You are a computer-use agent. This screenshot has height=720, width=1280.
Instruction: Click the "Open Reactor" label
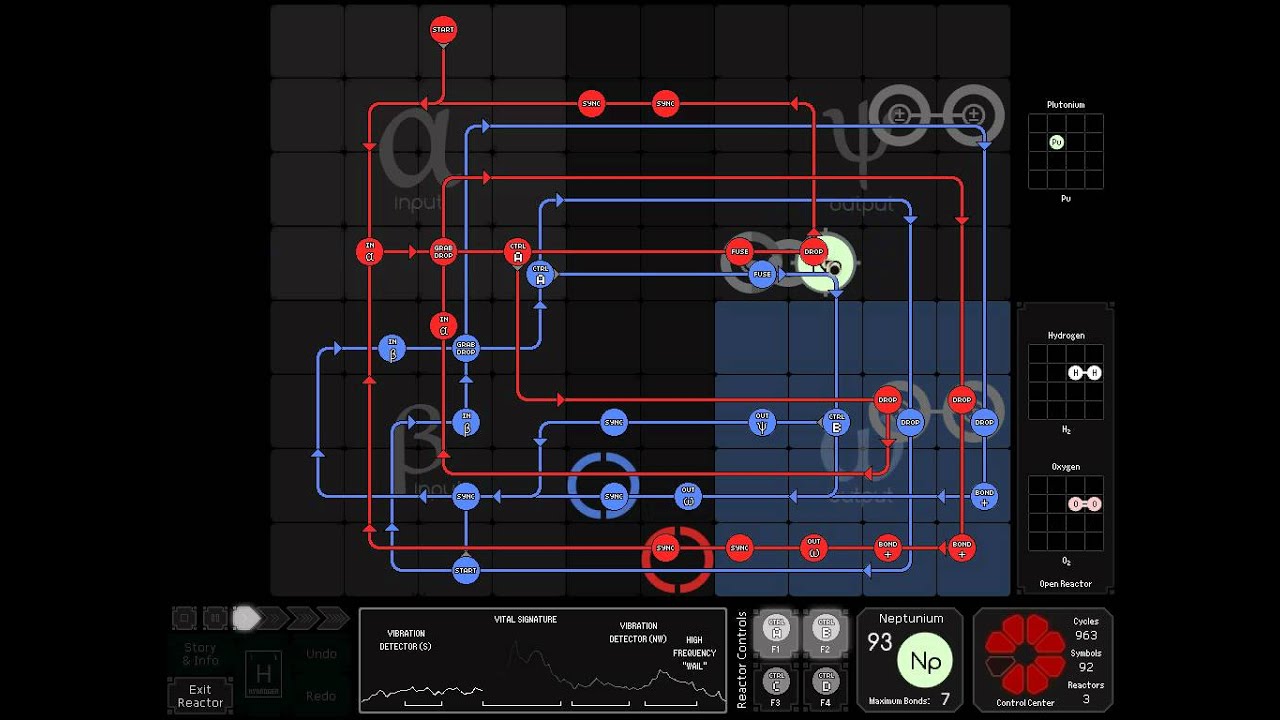click(x=1066, y=584)
